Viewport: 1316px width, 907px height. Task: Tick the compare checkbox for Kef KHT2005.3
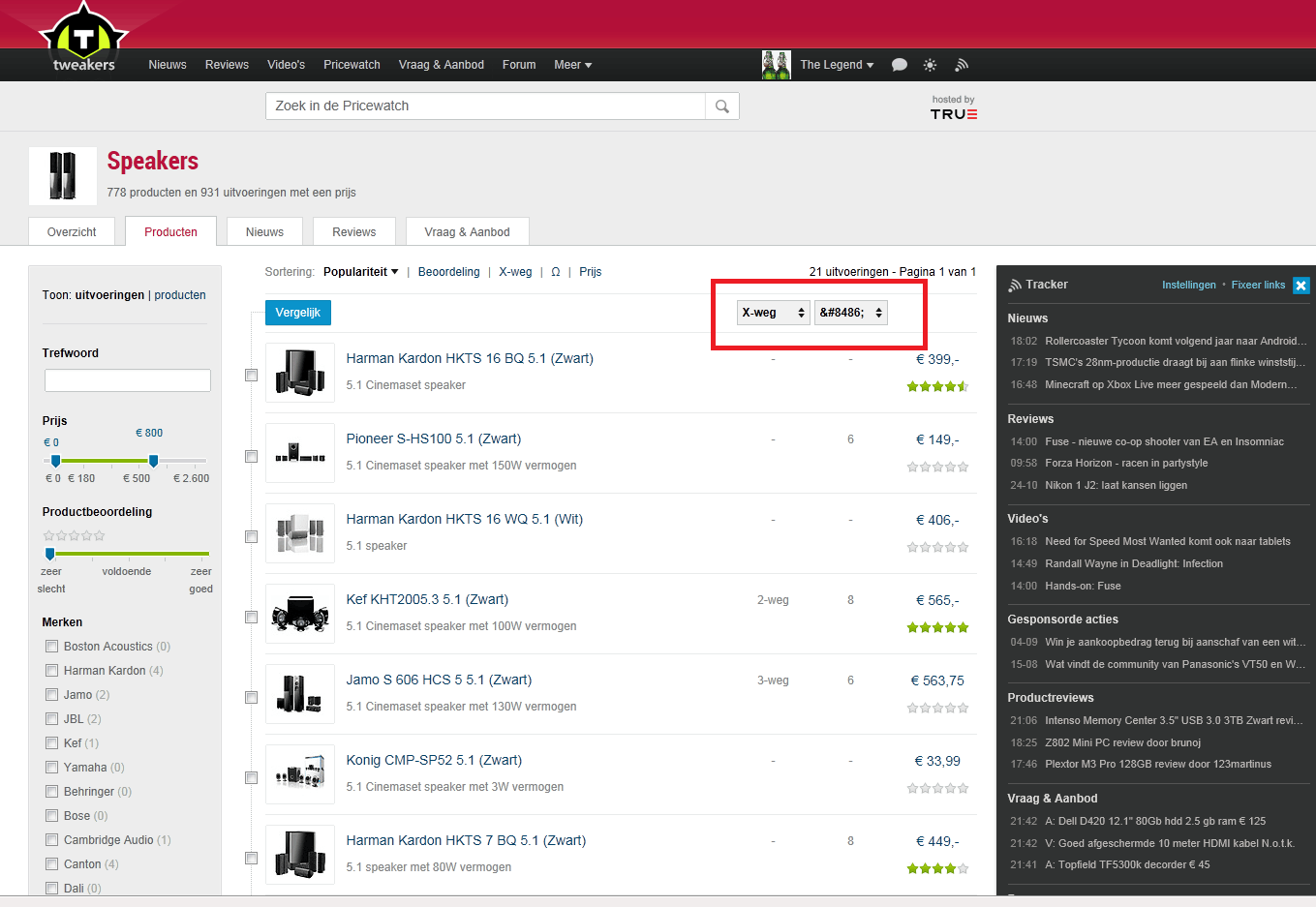[x=251, y=616]
